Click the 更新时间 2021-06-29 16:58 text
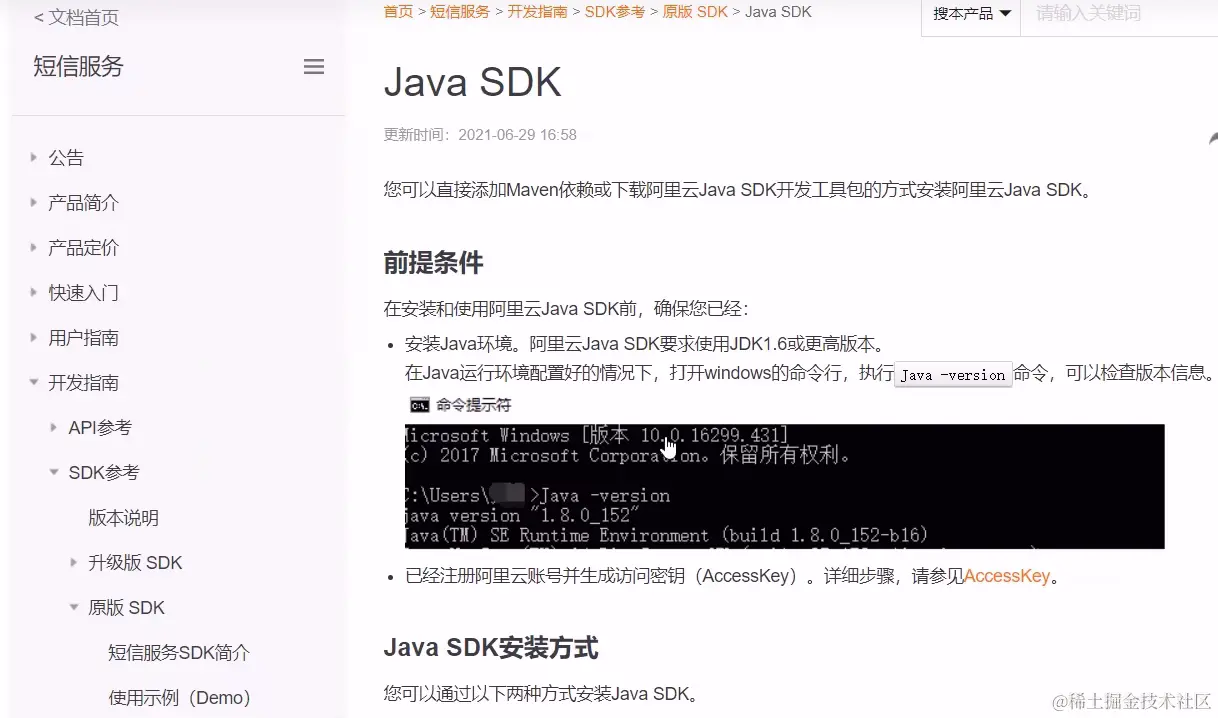This screenshot has width=1218, height=718. [x=480, y=135]
